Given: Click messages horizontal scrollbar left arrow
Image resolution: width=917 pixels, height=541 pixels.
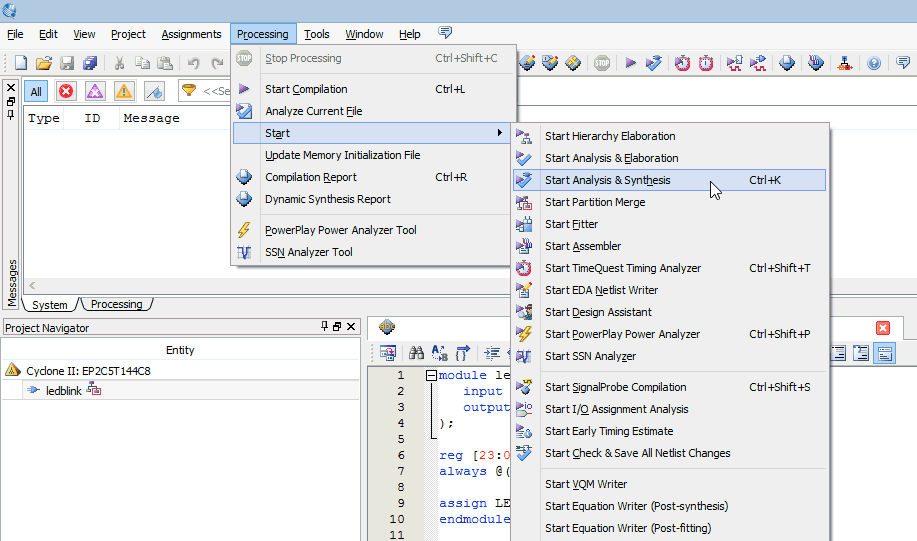Looking at the screenshot, I should [x=32, y=285].
